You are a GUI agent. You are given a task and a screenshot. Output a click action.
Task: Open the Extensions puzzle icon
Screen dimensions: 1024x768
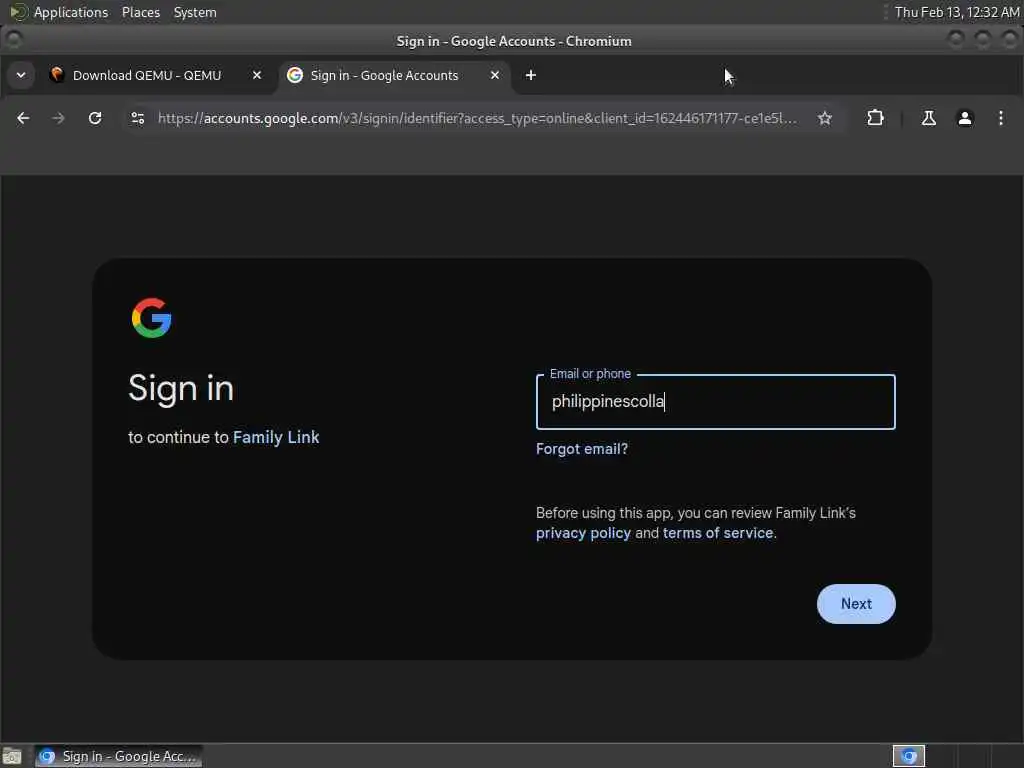(x=875, y=118)
